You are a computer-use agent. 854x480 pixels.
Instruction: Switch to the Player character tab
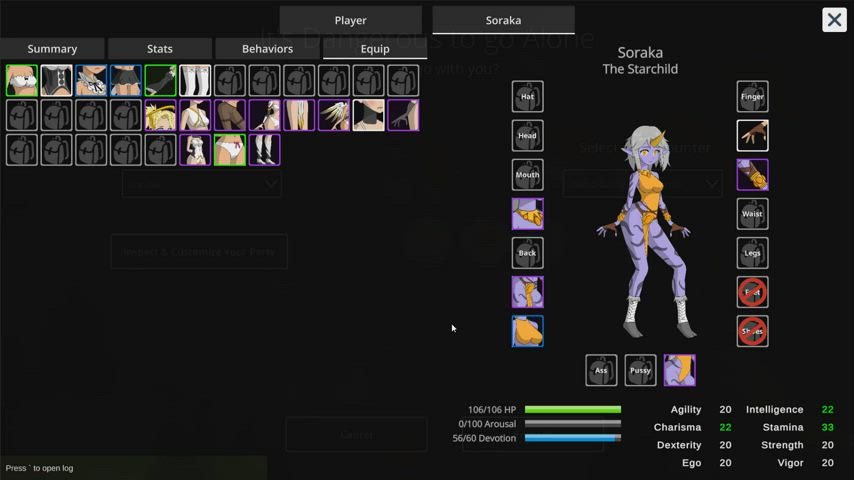tap(350, 20)
